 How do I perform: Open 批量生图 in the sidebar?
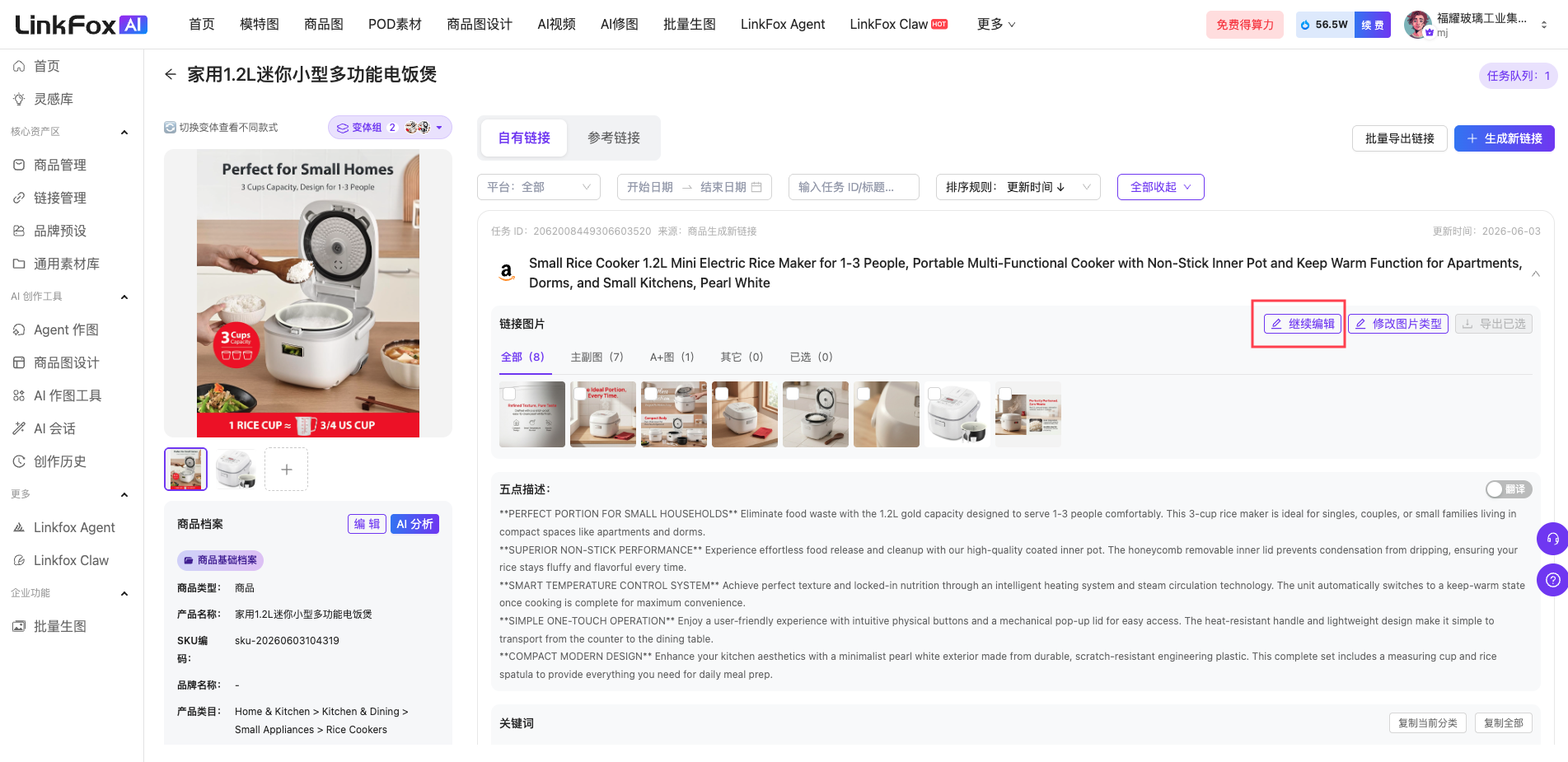coord(60,626)
